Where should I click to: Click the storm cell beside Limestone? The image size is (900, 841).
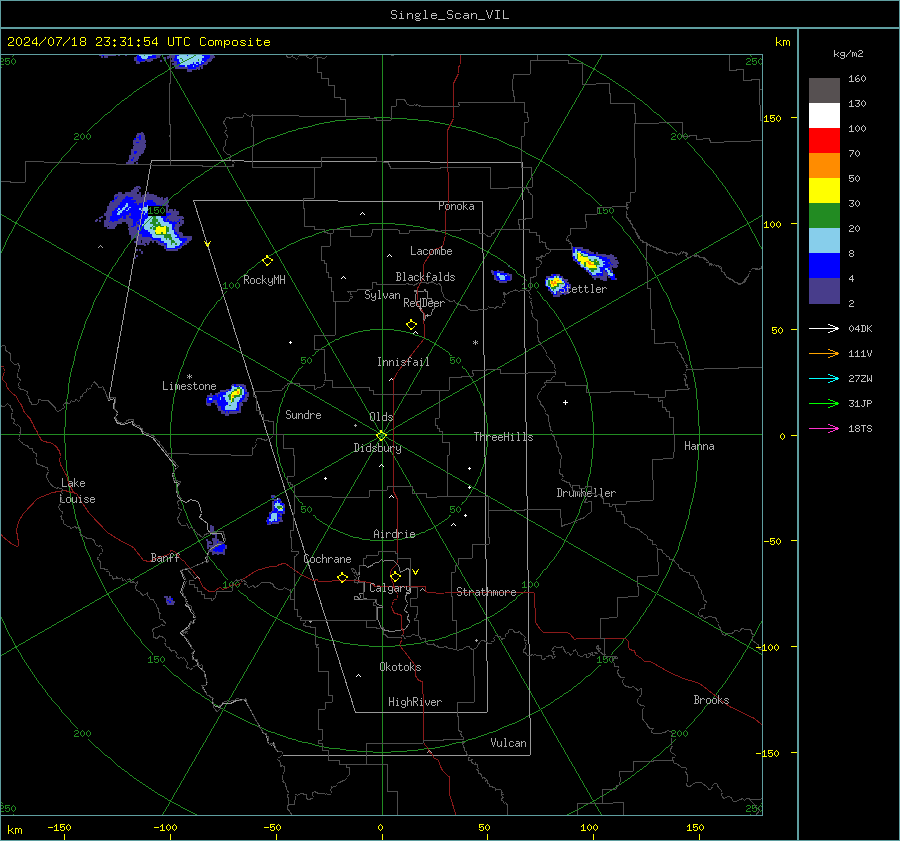tap(228, 398)
